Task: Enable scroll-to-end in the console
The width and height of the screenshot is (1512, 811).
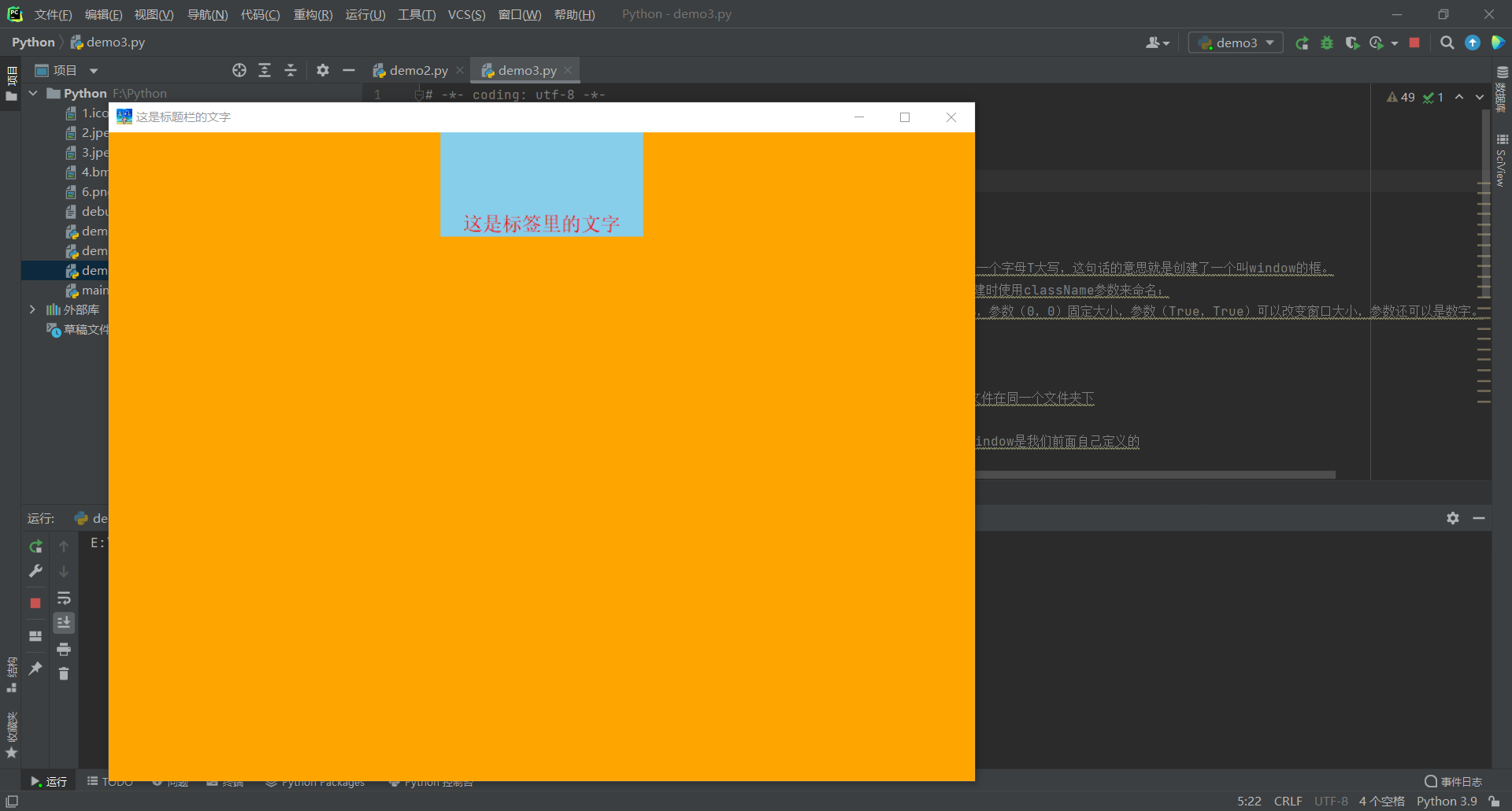Action: coord(65,623)
